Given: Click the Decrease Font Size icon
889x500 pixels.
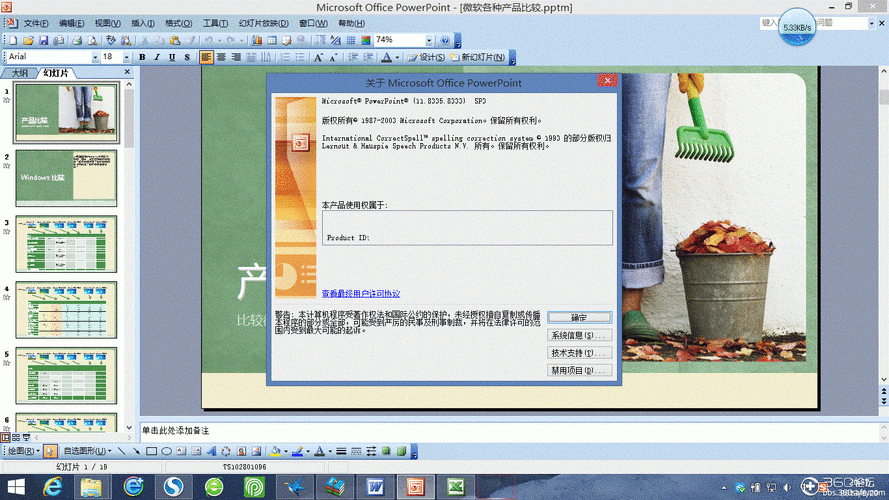Looking at the screenshot, I should tap(334, 57).
